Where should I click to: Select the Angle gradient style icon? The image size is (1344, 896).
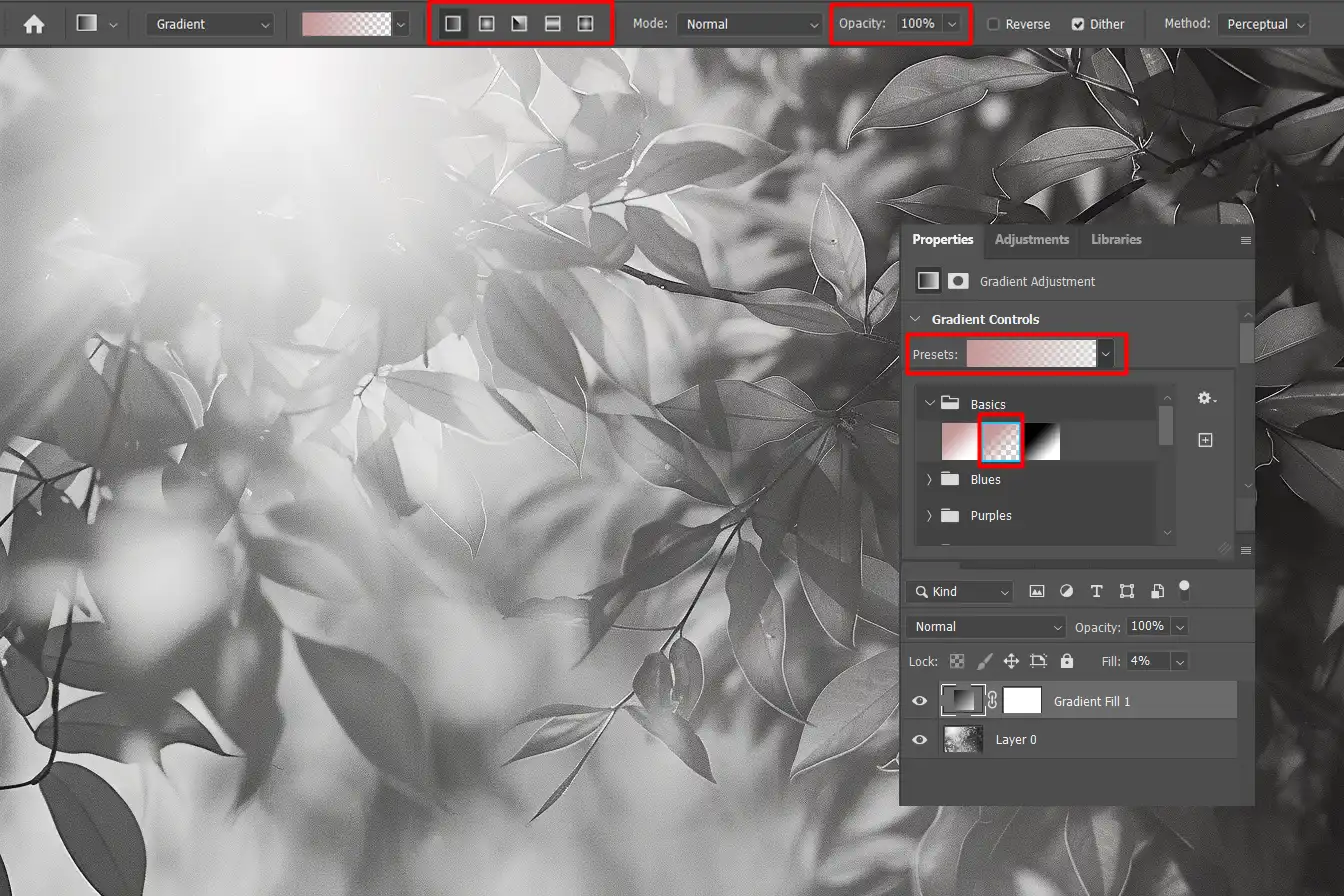(x=519, y=24)
